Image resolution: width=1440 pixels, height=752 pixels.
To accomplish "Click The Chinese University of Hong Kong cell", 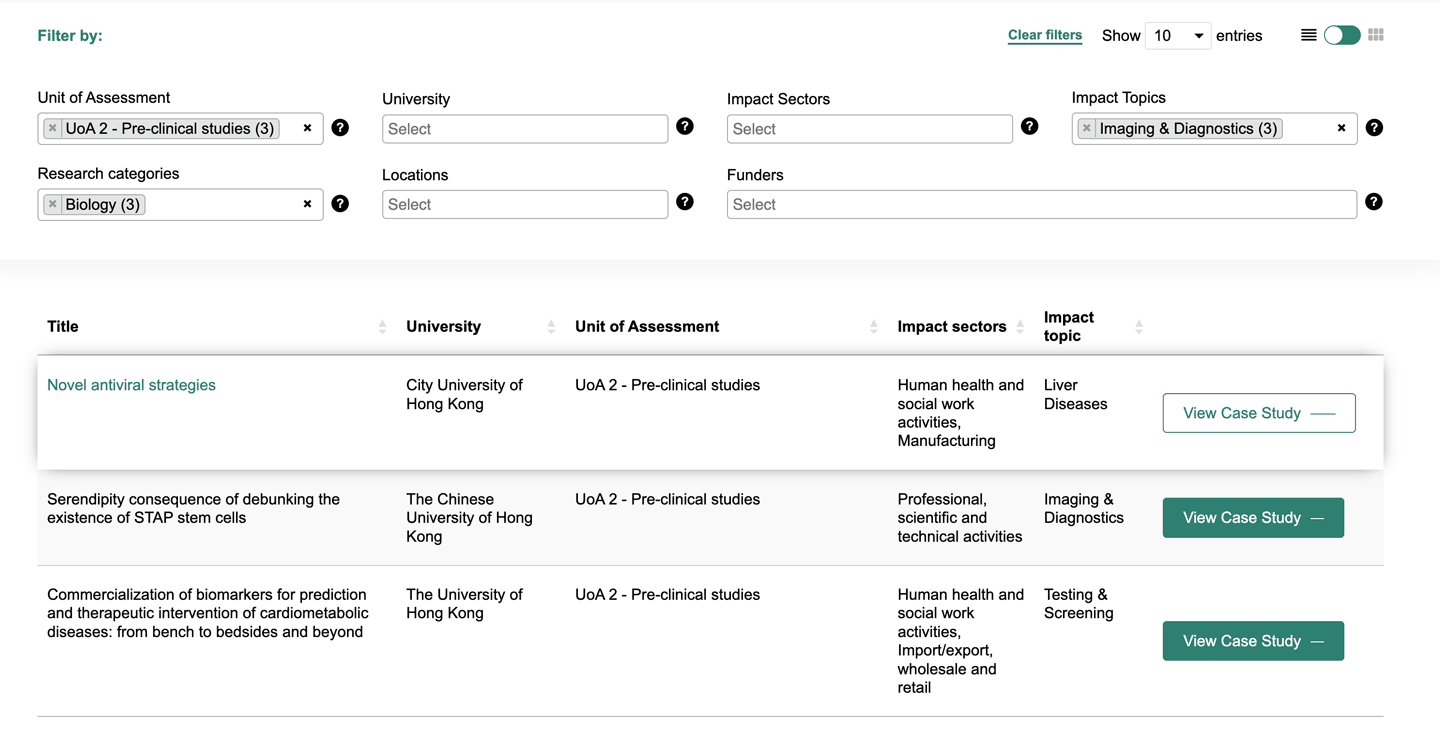I will 469,518.
